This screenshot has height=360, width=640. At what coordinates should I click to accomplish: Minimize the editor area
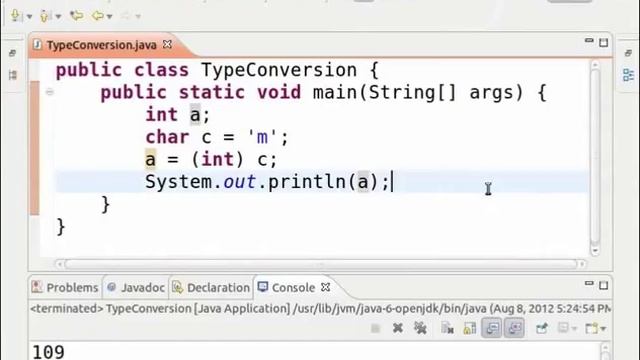click(589, 41)
